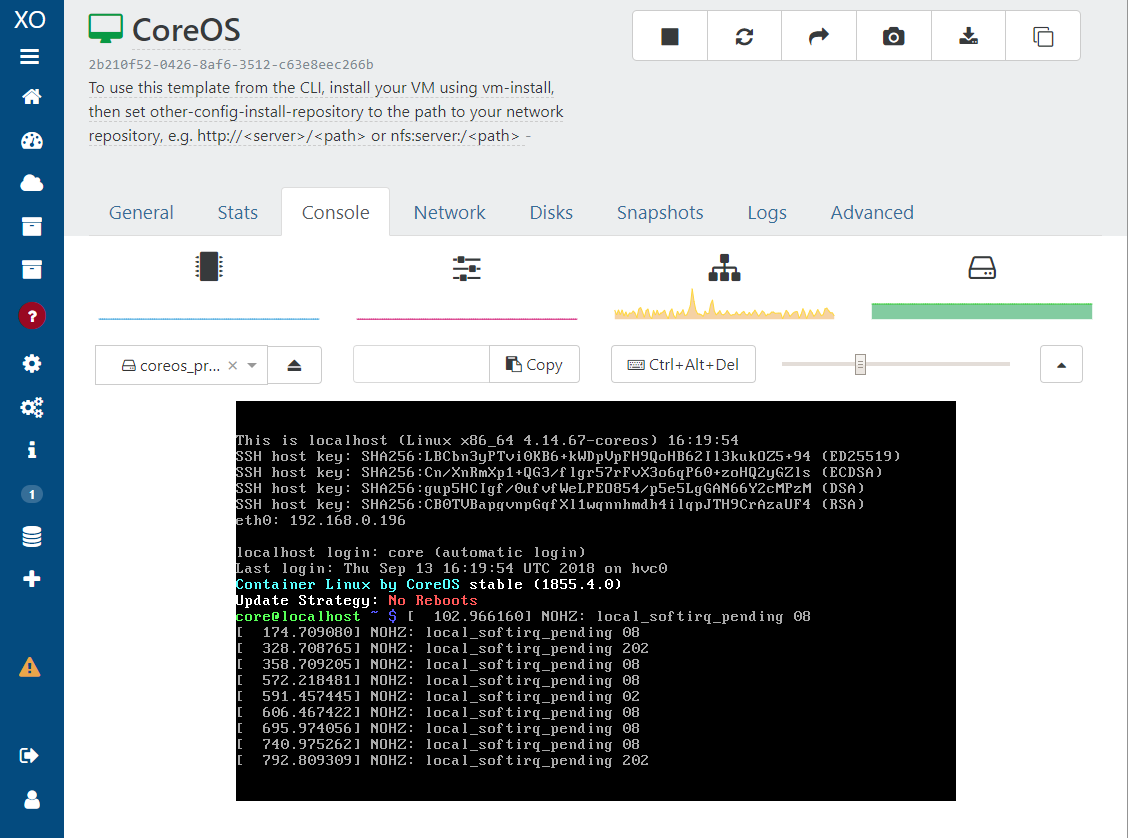Export the VM with the download button
The height and width of the screenshot is (838, 1129).
tap(968, 36)
